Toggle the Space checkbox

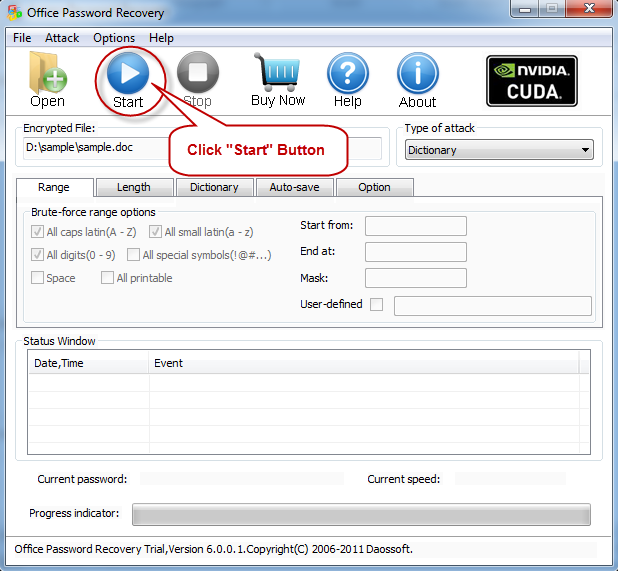(37, 278)
